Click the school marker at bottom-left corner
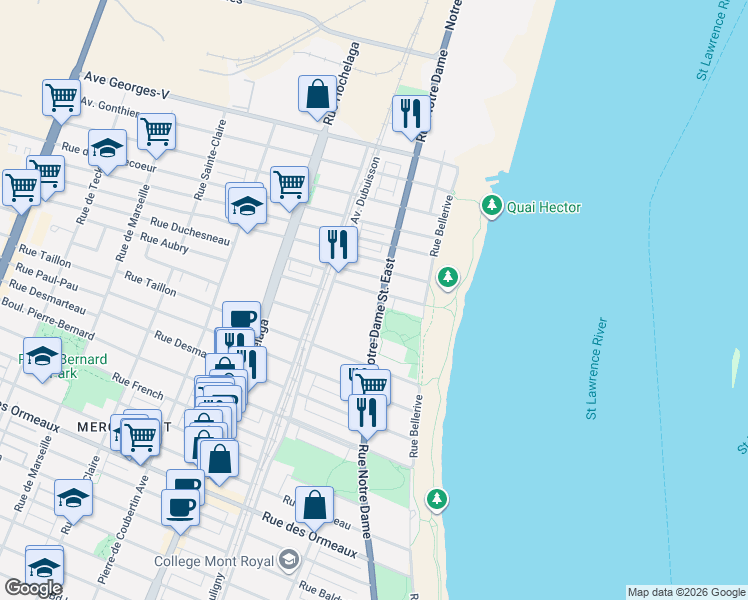The height and width of the screenshot is (600, 748). 44,568
